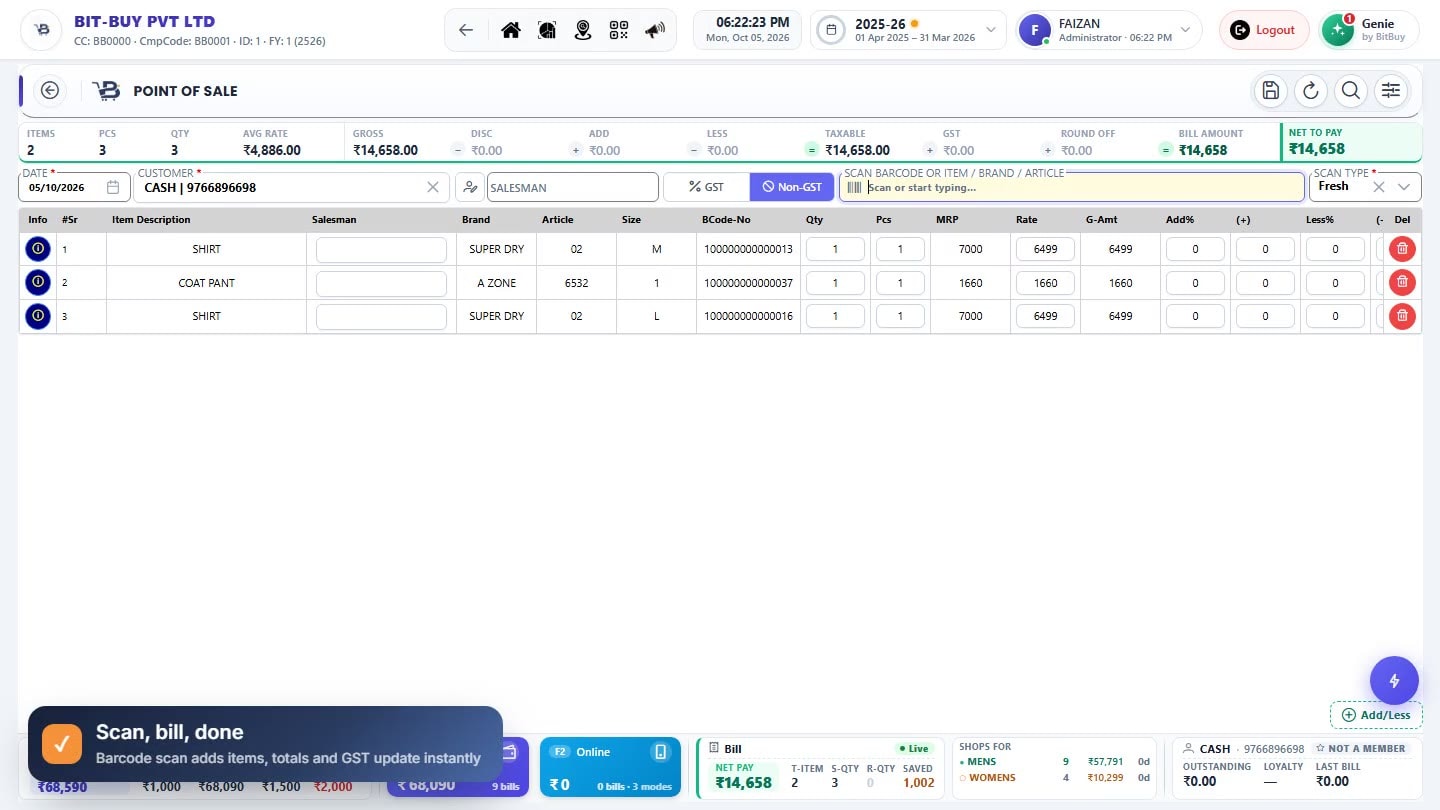Select the MENS shops-for entry
This screenshot has width=1440, height=810.
coord(1054,762)
